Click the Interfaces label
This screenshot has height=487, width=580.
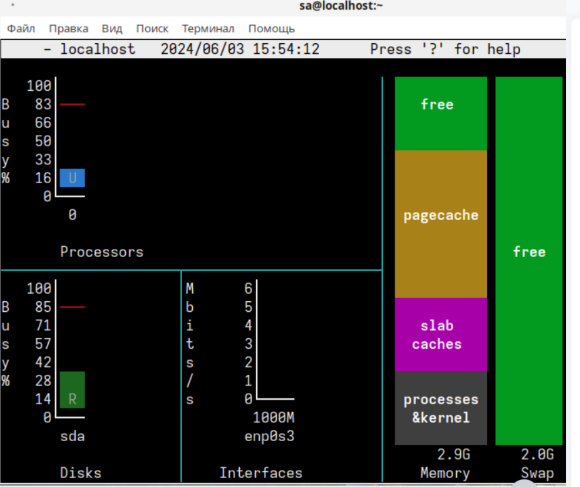pyautogui.click(x=261, y=473)
